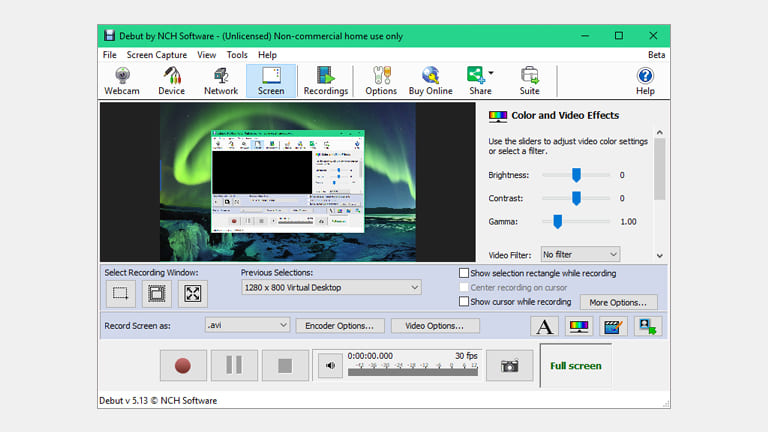Toggle Show cursor while recording checkbox
This screenshot has width=768, height=432.
coord(464,301)
